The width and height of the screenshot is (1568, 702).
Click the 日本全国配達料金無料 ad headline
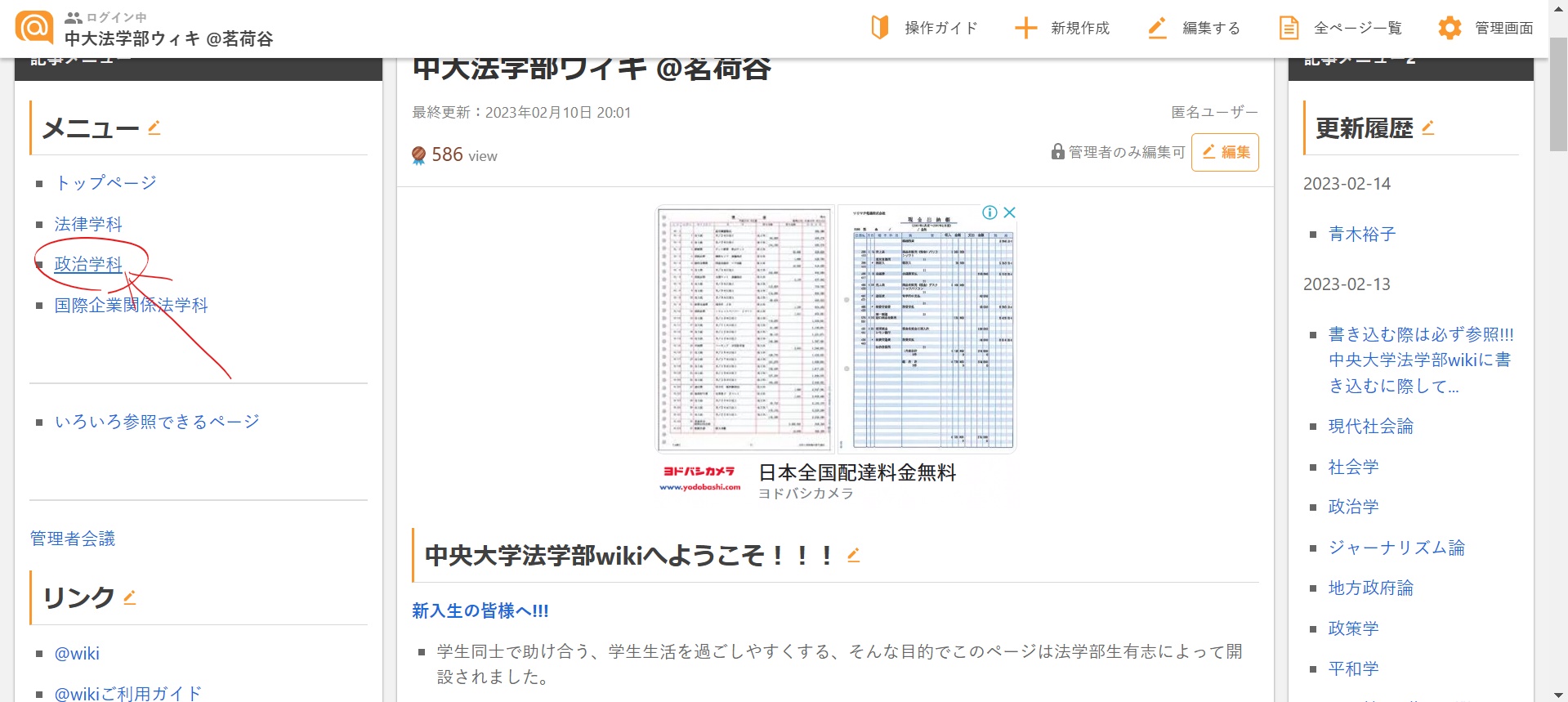[857, 472]
